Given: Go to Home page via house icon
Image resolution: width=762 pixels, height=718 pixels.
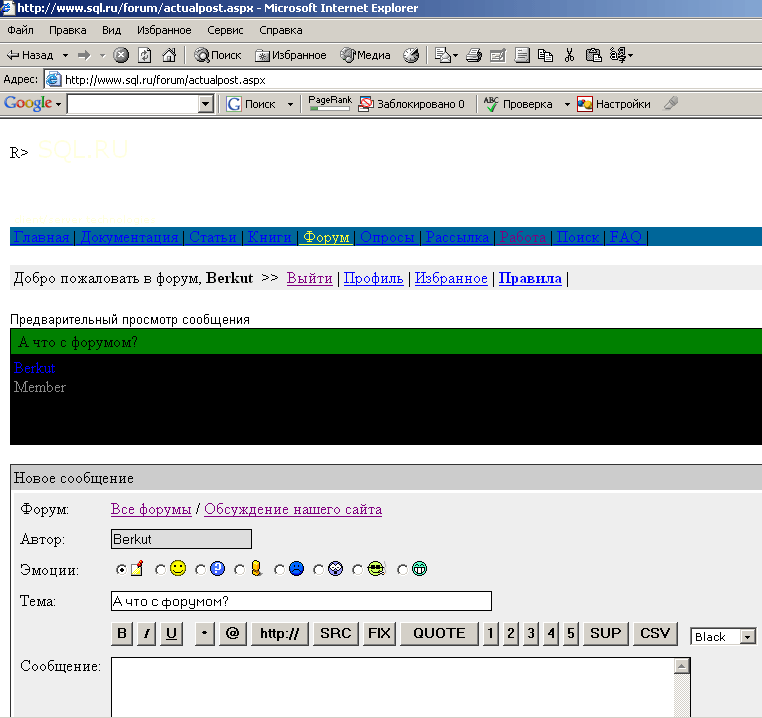Looking at the screenshot, I should (x=169, y=55).
